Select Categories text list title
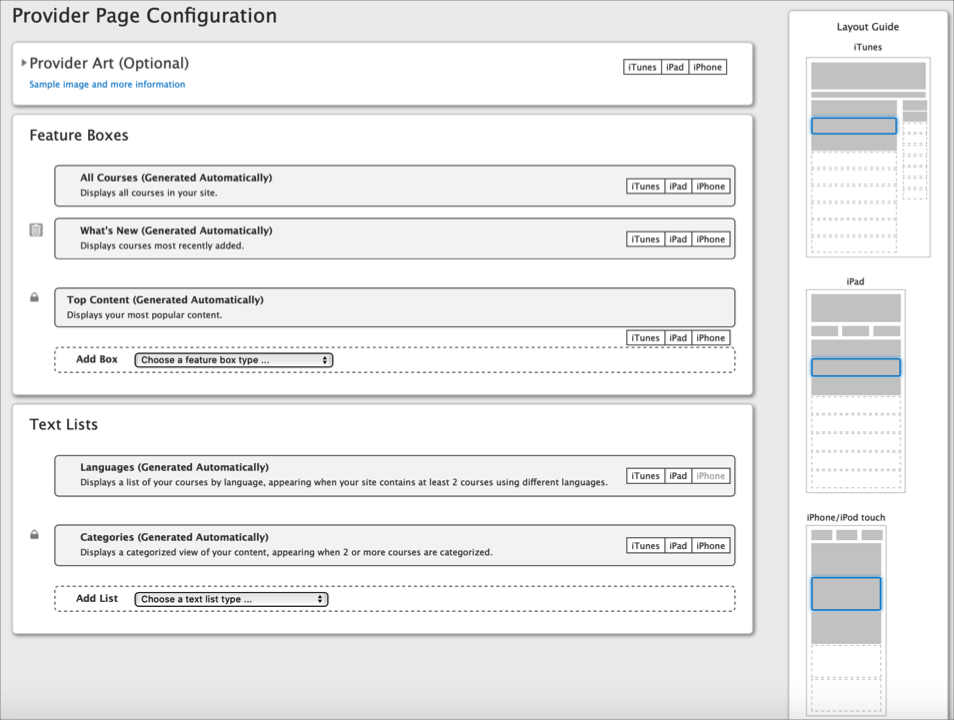The width and height of the screenshot is (954, 720). tap(174, 537)
